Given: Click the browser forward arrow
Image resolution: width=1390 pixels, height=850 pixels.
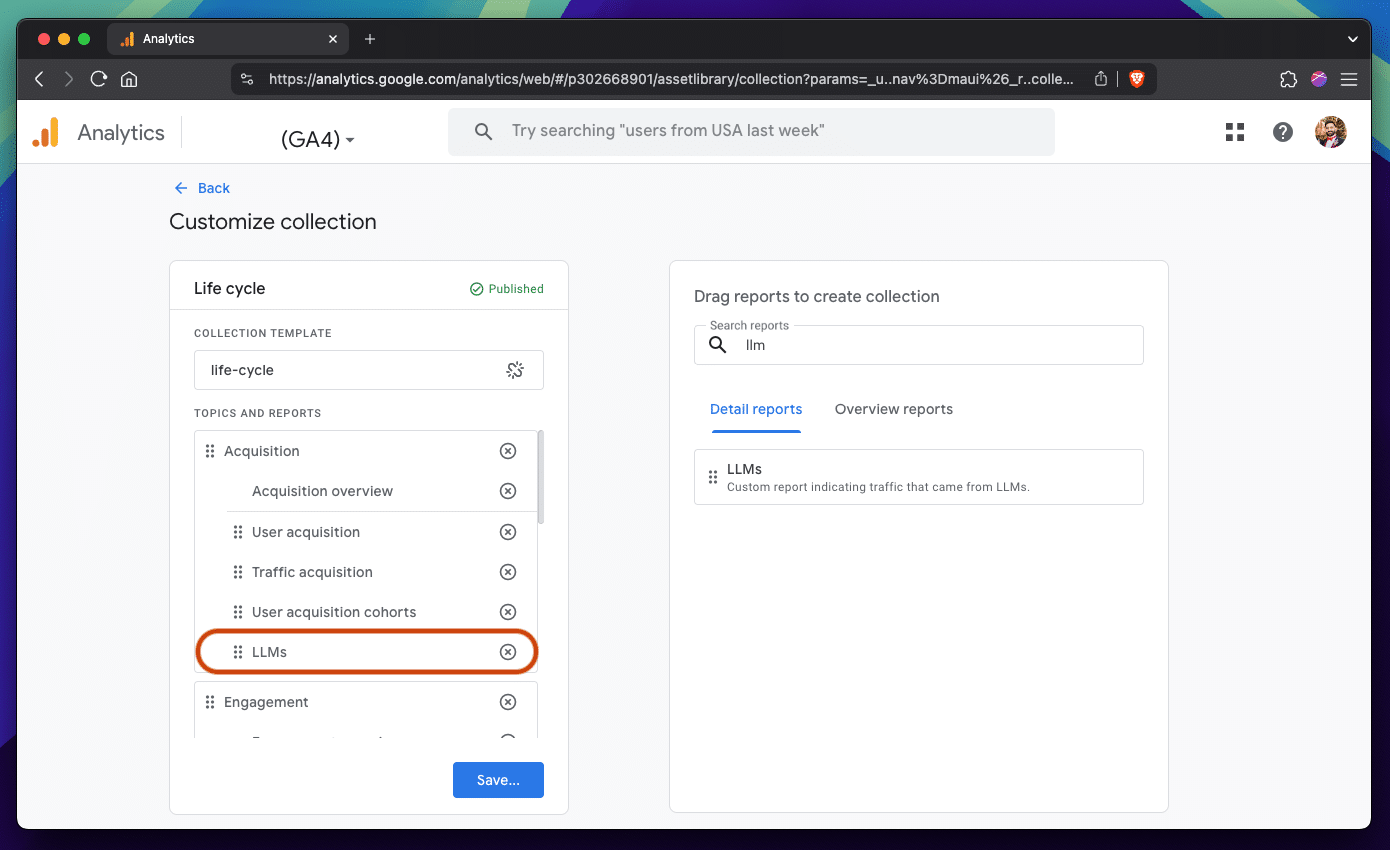Looking at the screenshot, I should pyautogui.click(x=69, y=79).
